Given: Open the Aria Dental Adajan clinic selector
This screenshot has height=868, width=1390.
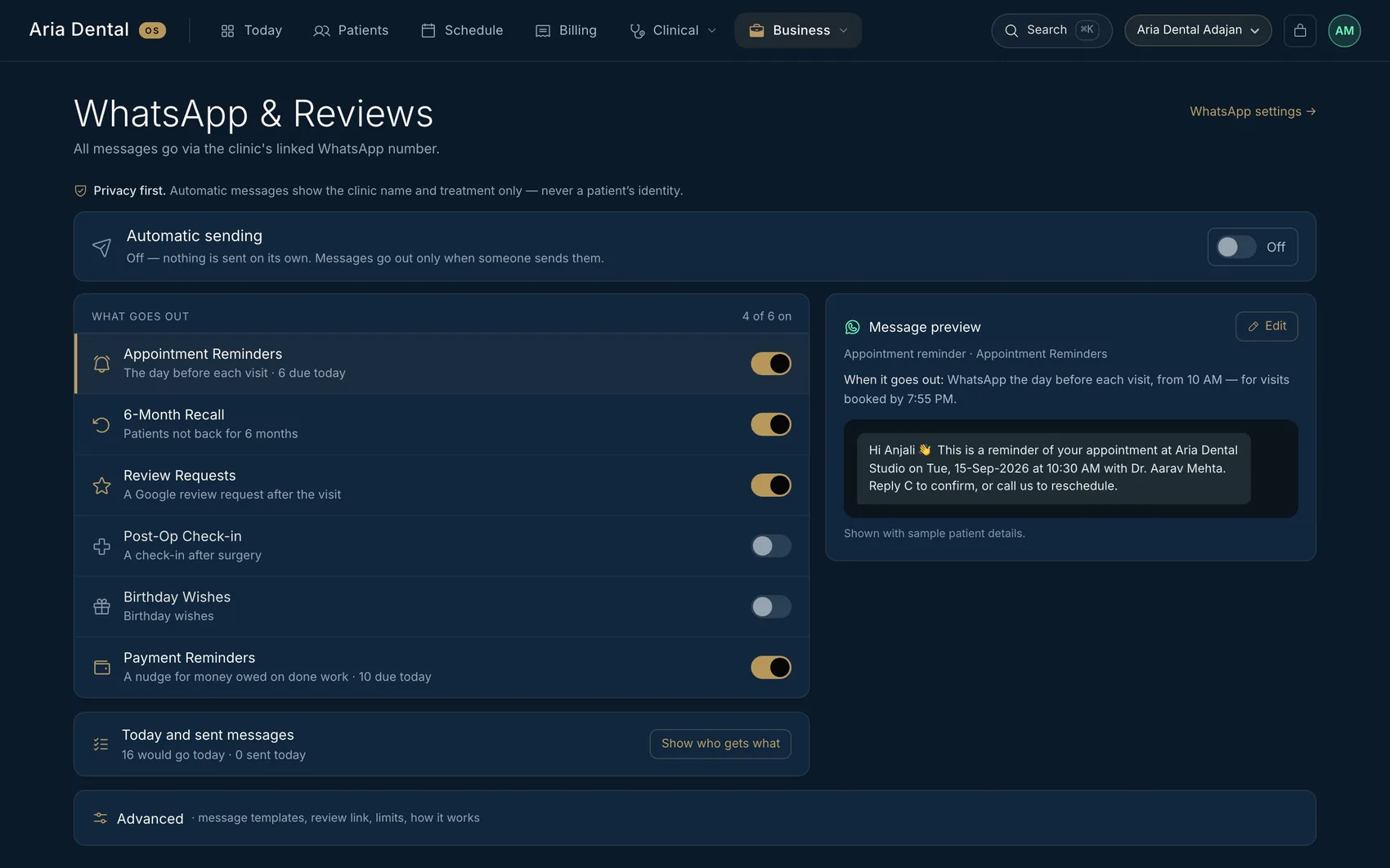Looking at the screenshot, I should [x=1198, y=30].
